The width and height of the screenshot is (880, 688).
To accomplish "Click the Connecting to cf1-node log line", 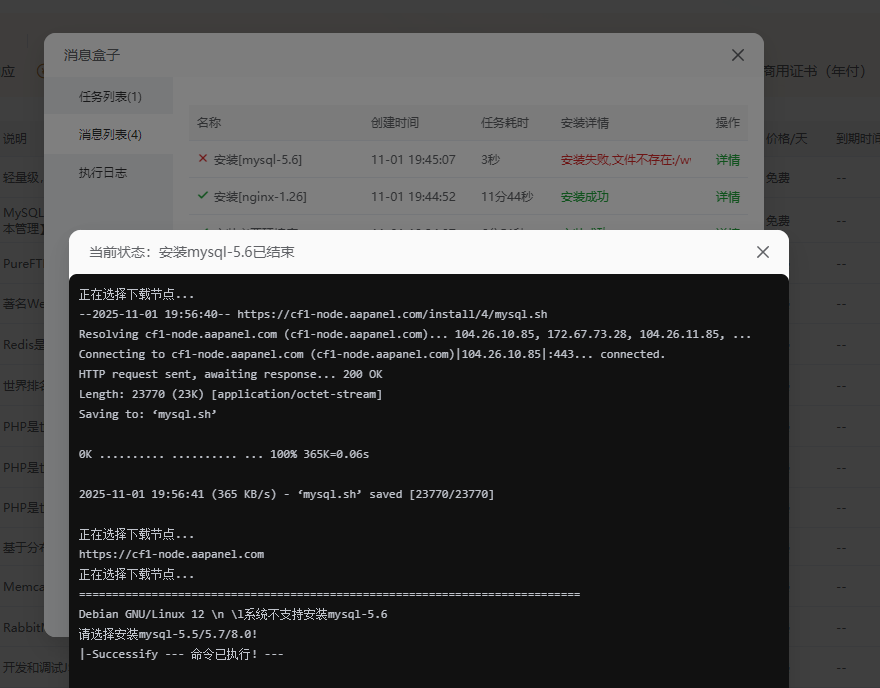I will click(x=372, y=354).
